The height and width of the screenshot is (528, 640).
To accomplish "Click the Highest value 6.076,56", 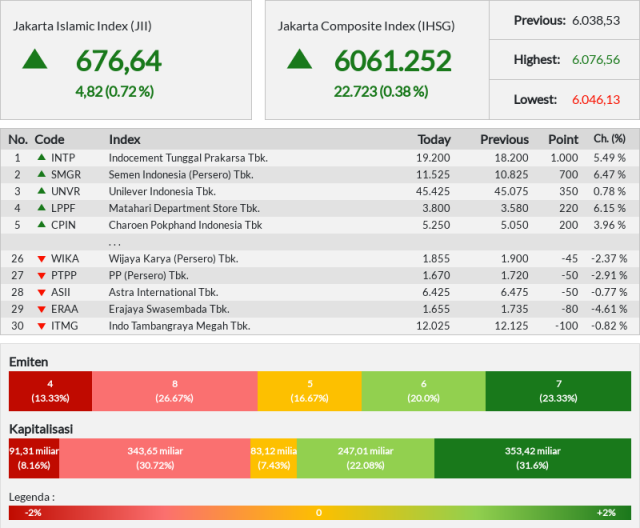I will click(596, 60).
